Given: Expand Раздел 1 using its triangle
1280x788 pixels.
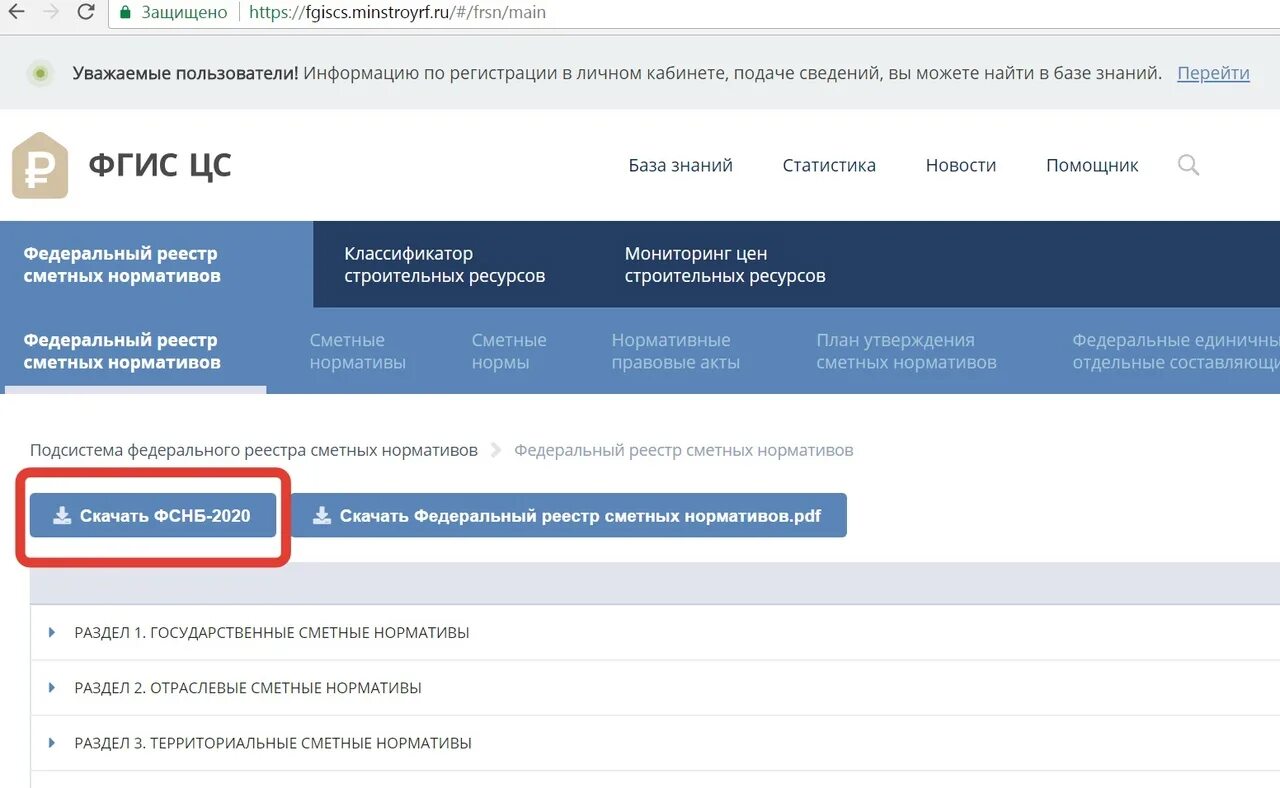Looking at the screenshot, I should (52, 632).
